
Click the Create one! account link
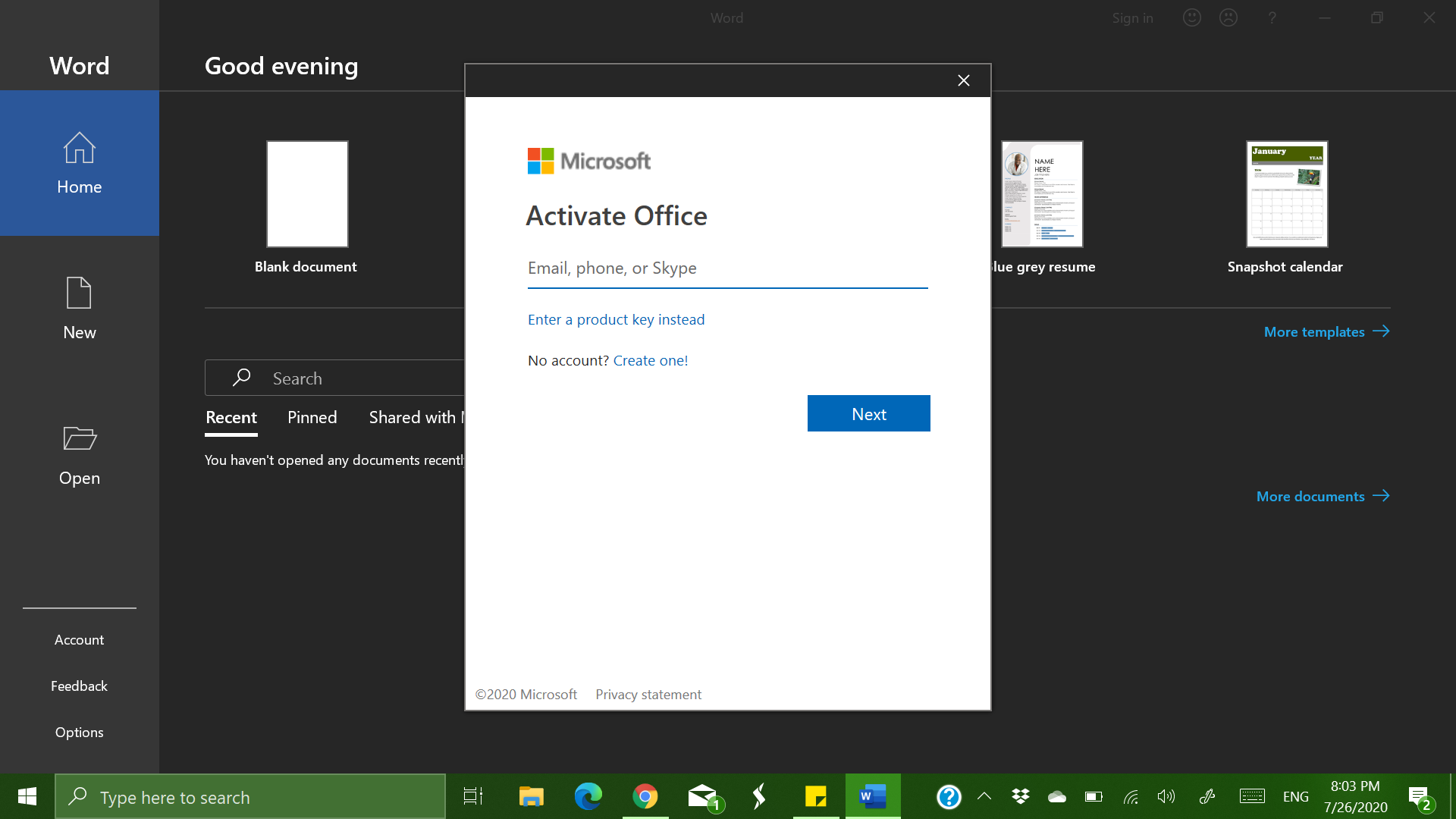coord(650,360)
